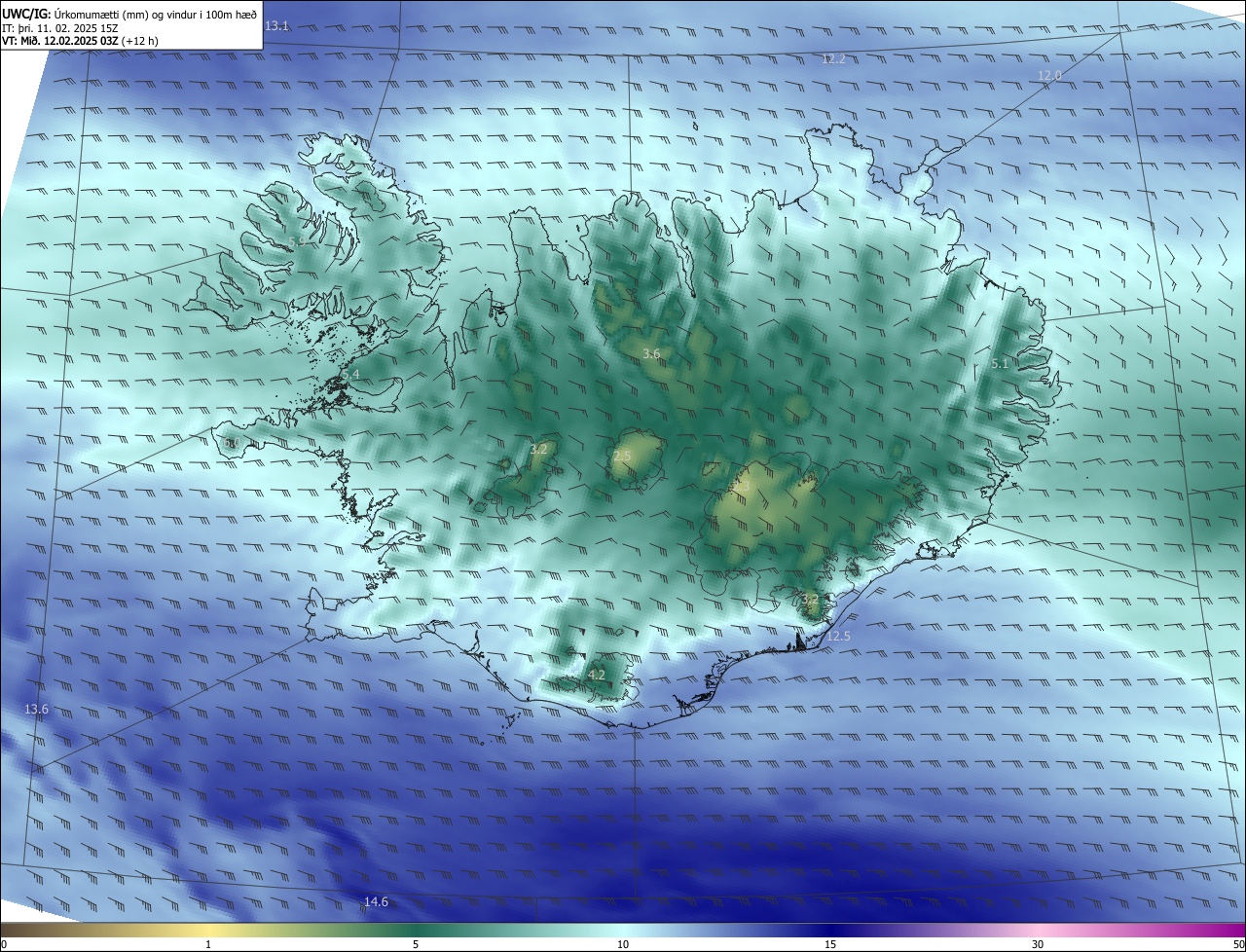The image size is (1246, 952).
Task: Select the 14.6 value label
Action: click(x=376, y=902)
